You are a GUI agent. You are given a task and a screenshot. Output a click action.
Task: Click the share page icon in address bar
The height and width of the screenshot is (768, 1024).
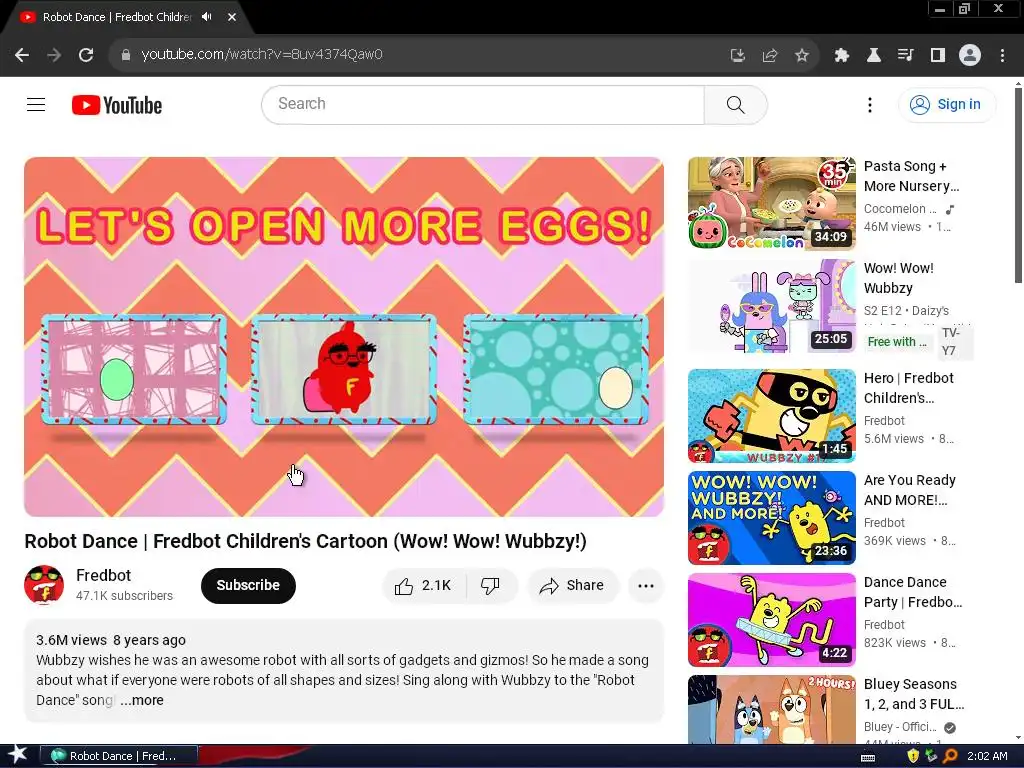tap(770, 55)
